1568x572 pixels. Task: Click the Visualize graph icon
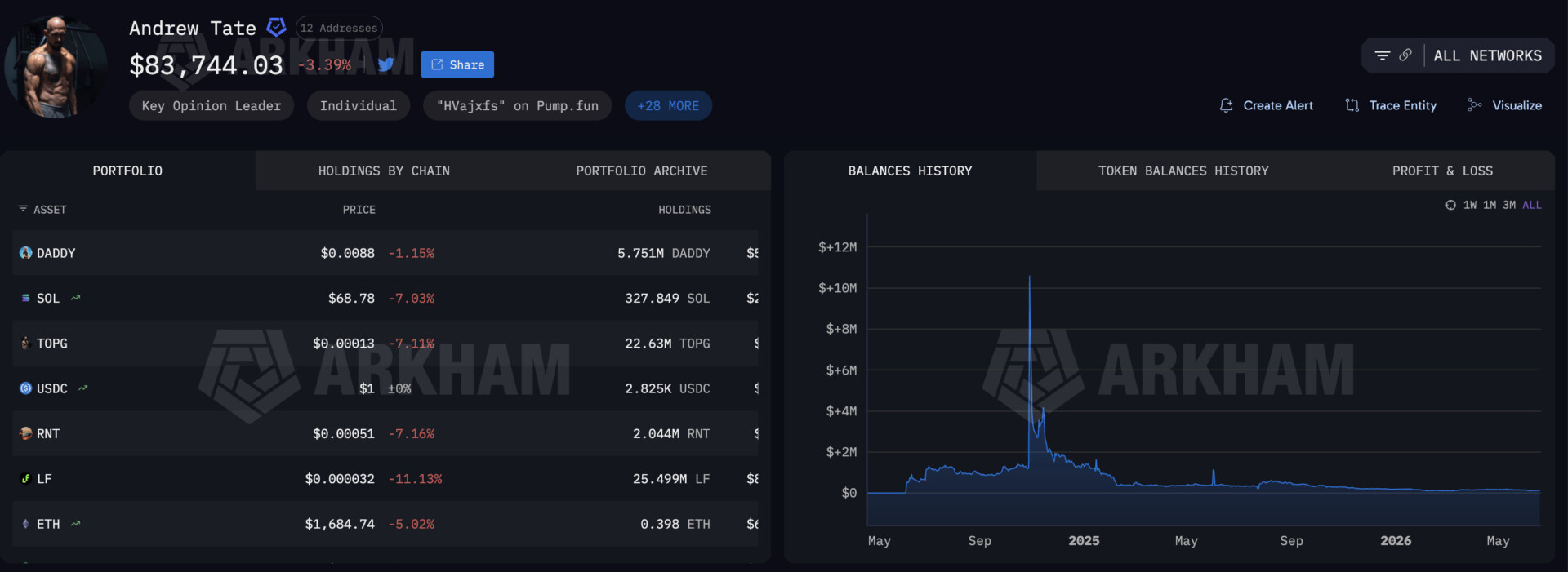(1475, 104)
